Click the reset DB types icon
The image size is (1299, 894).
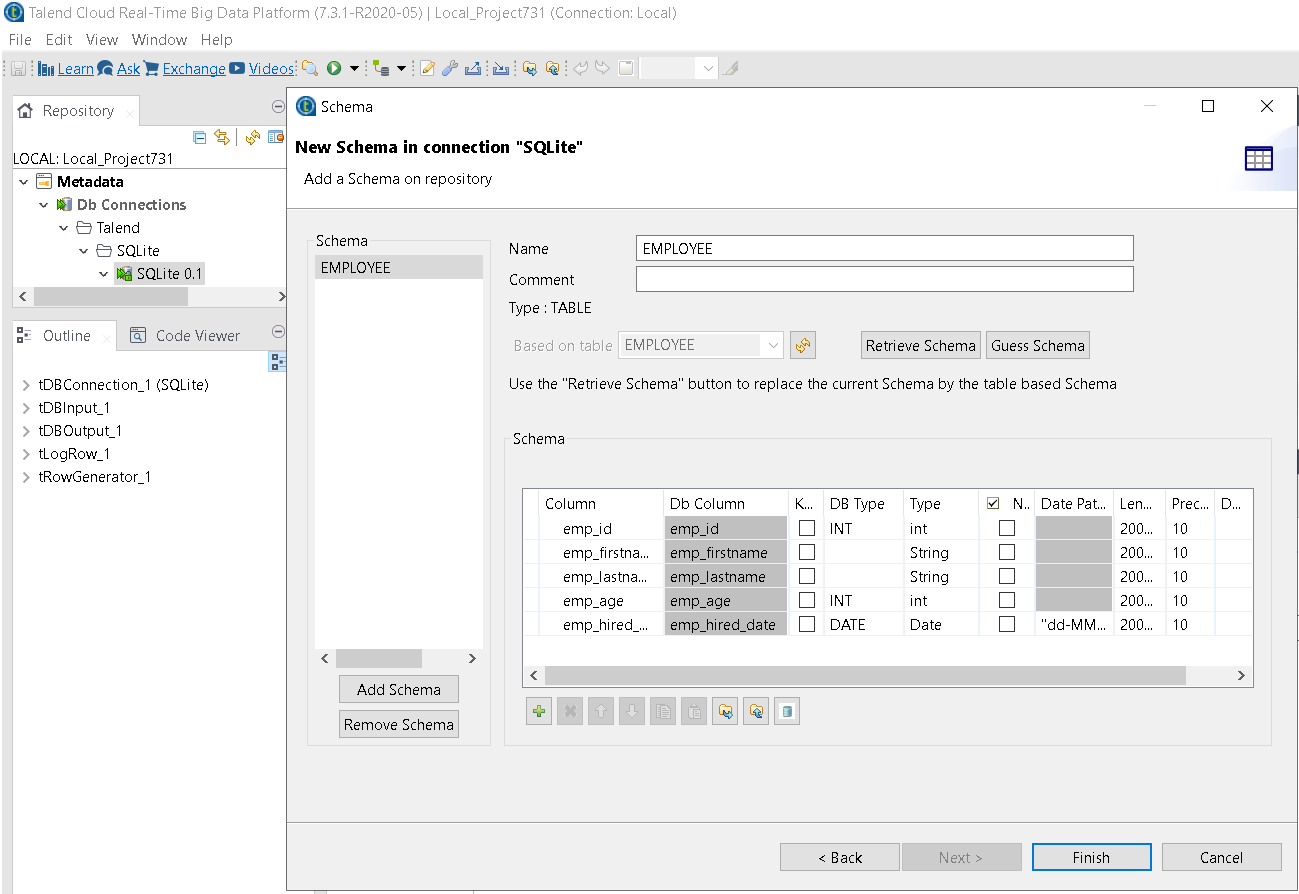click(787, 710)
